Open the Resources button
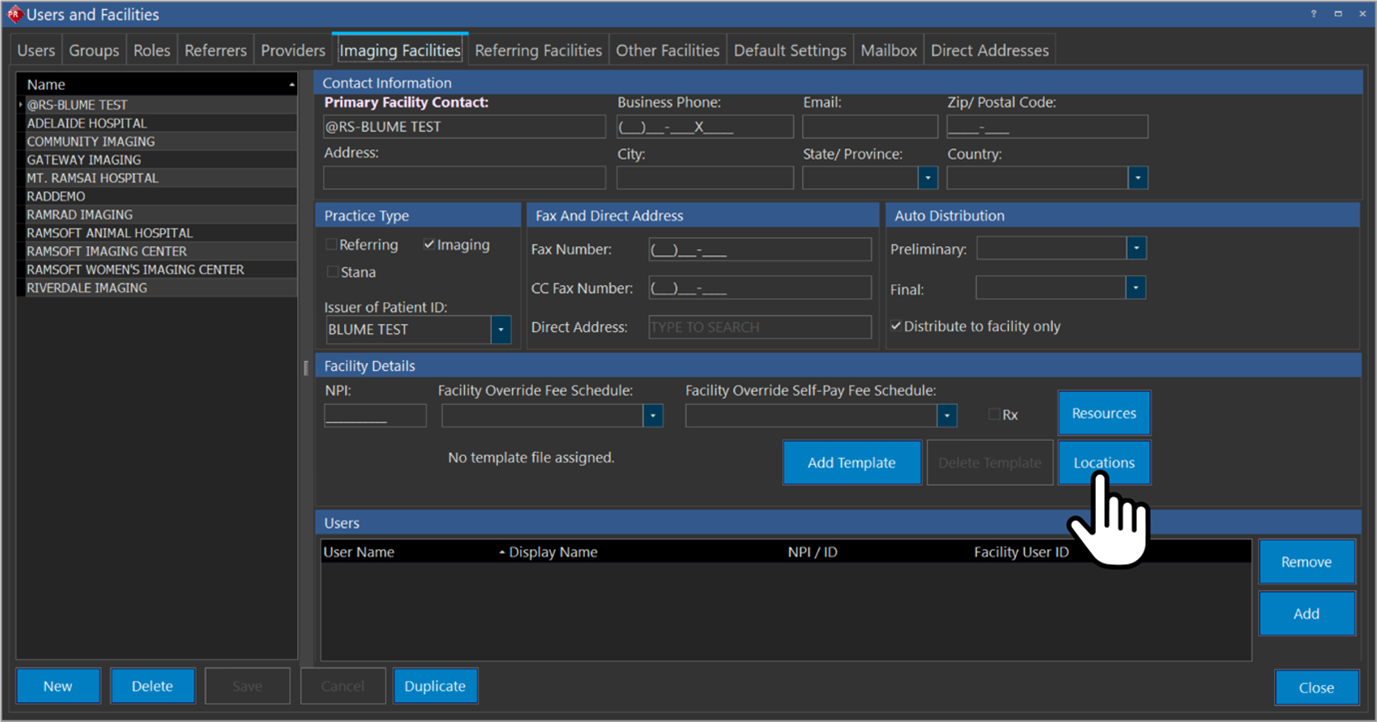The image size is (1377, 722). pyautogui.click(x=1104, y=413)
